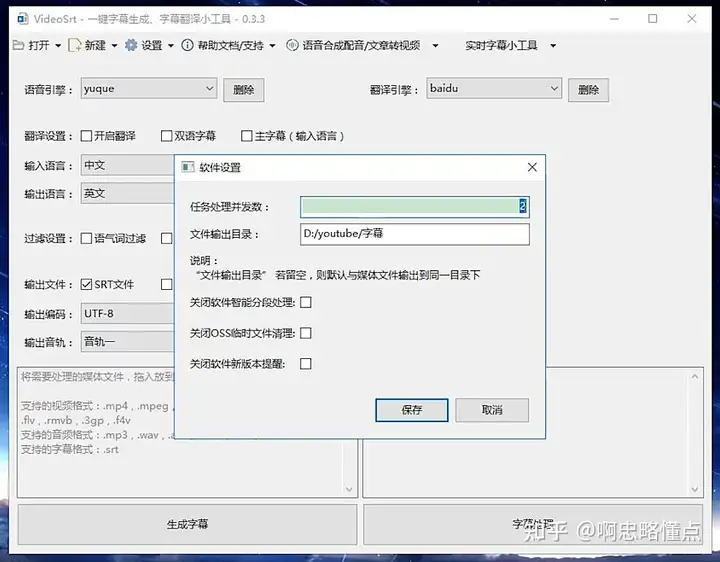This screenshot has height=562, width=720.
Task: Uncheck the SRT文件 checkbox
Action: click(86, 284)
